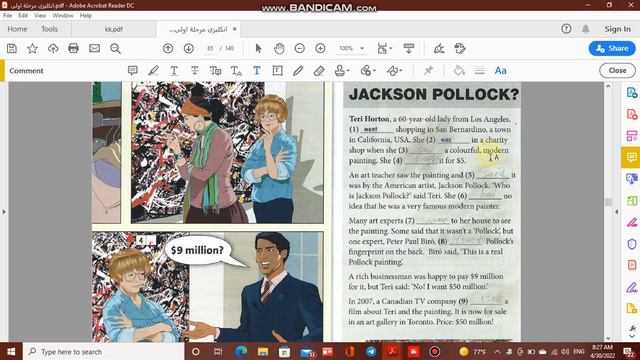Save the file with the floppy disk icon
Image resolution: width=640 pixels, height=360 pixels.
click(12, 49)
